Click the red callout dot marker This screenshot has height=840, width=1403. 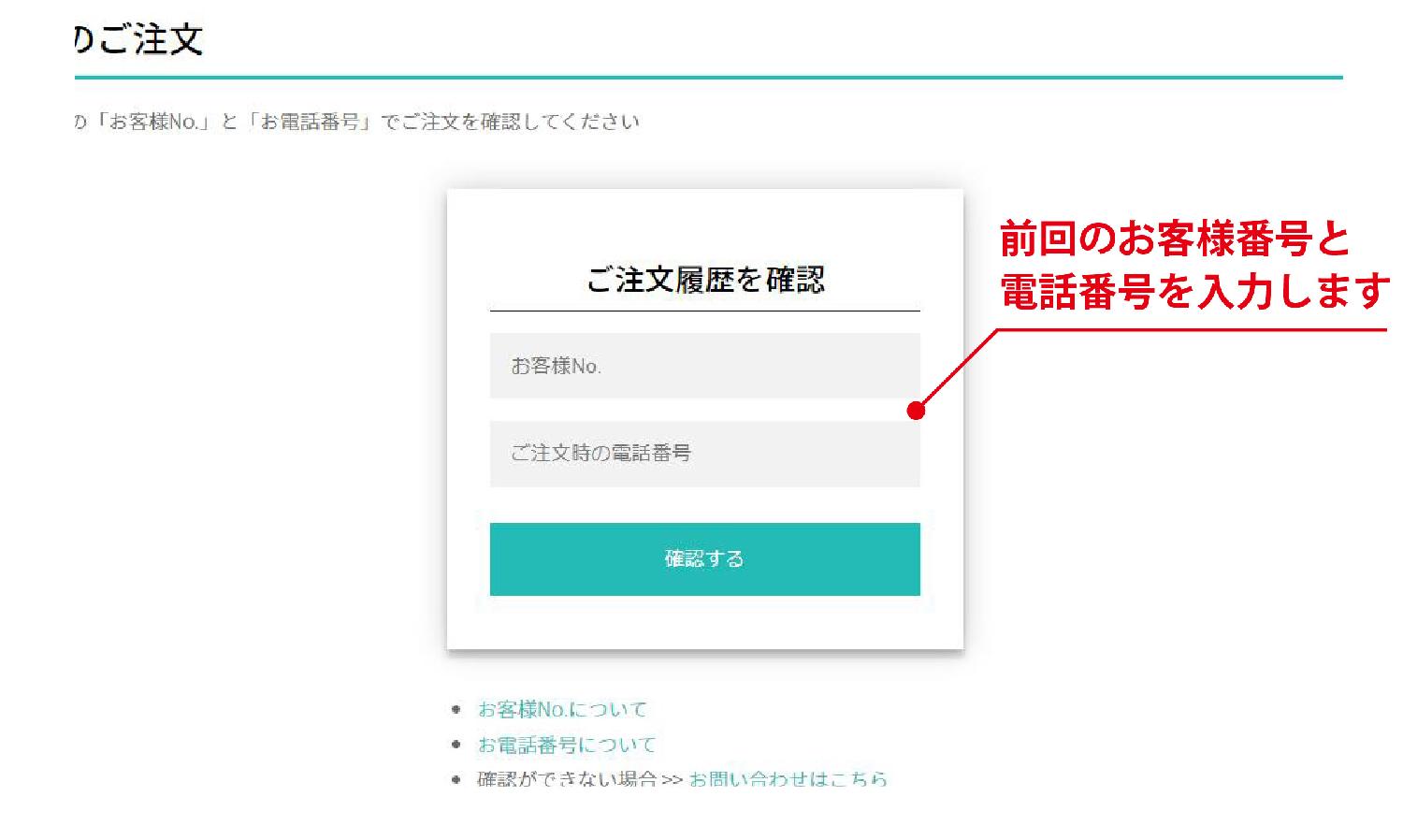pyautogui.click(x=917, y=411)
